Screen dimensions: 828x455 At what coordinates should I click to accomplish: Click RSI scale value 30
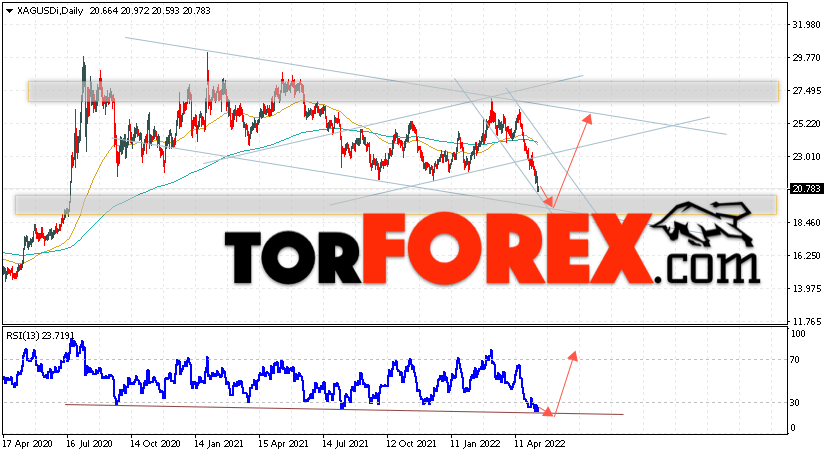[795, 402]
